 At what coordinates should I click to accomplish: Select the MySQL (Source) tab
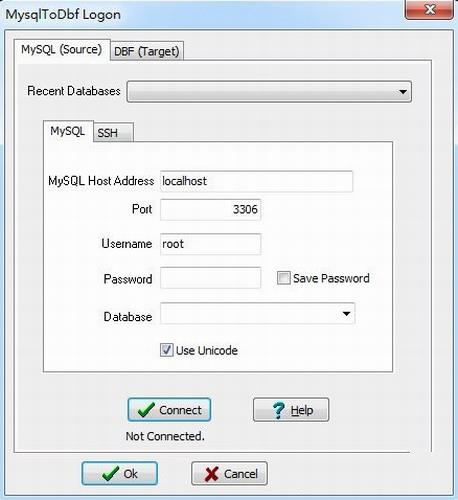pyautogui.click(x=62, y=49)
